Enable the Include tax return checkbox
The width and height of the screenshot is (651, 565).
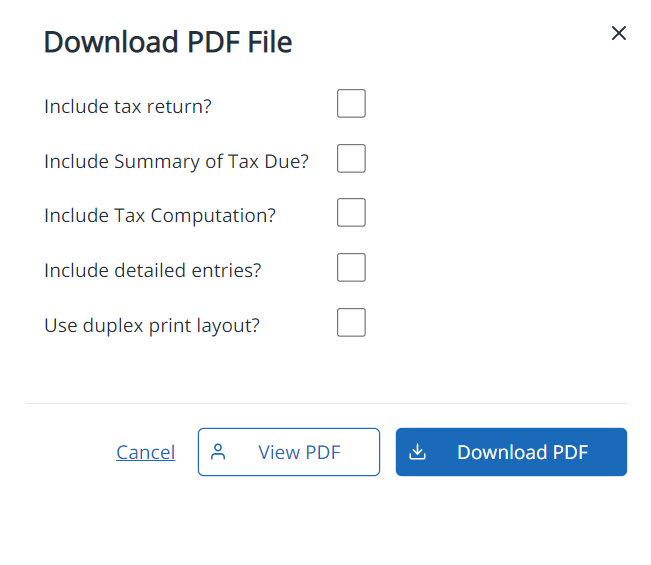point(351,104)
